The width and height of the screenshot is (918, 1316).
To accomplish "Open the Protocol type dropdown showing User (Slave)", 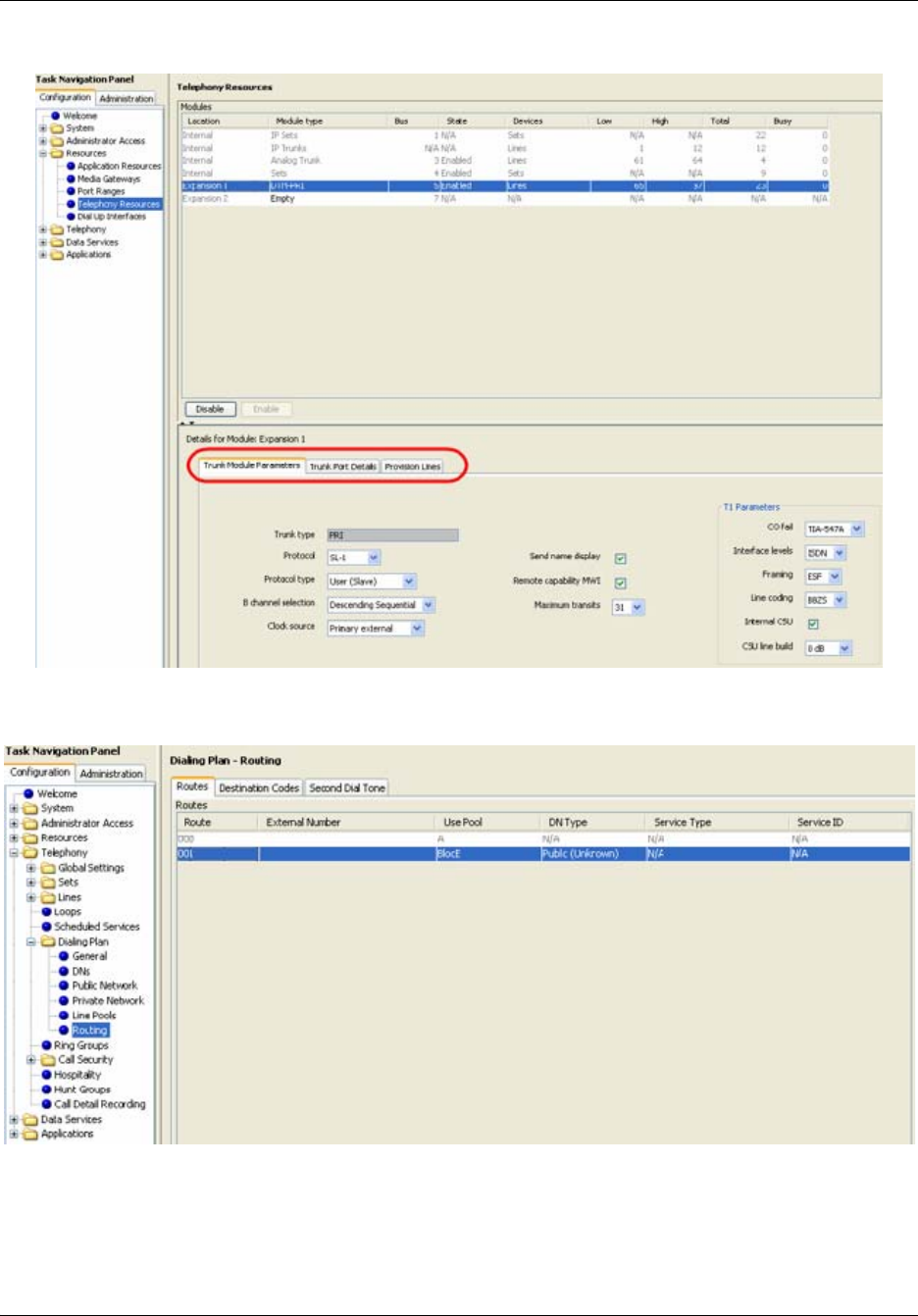I will coord(372,582).
